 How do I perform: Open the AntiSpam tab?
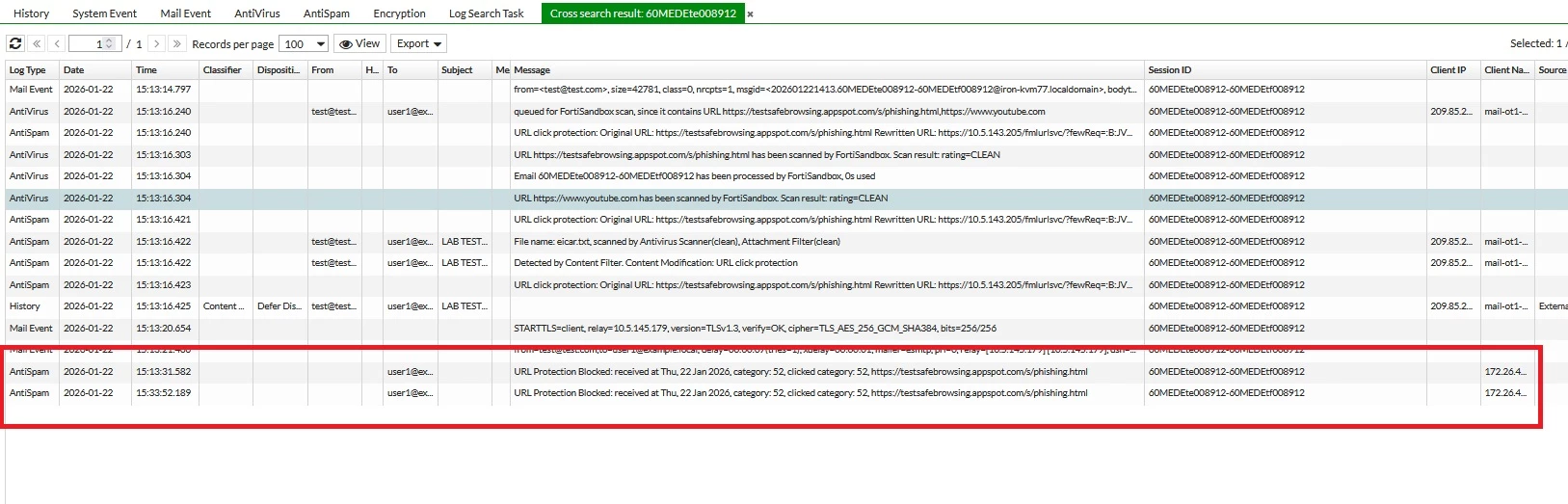(x=327, y=13)
